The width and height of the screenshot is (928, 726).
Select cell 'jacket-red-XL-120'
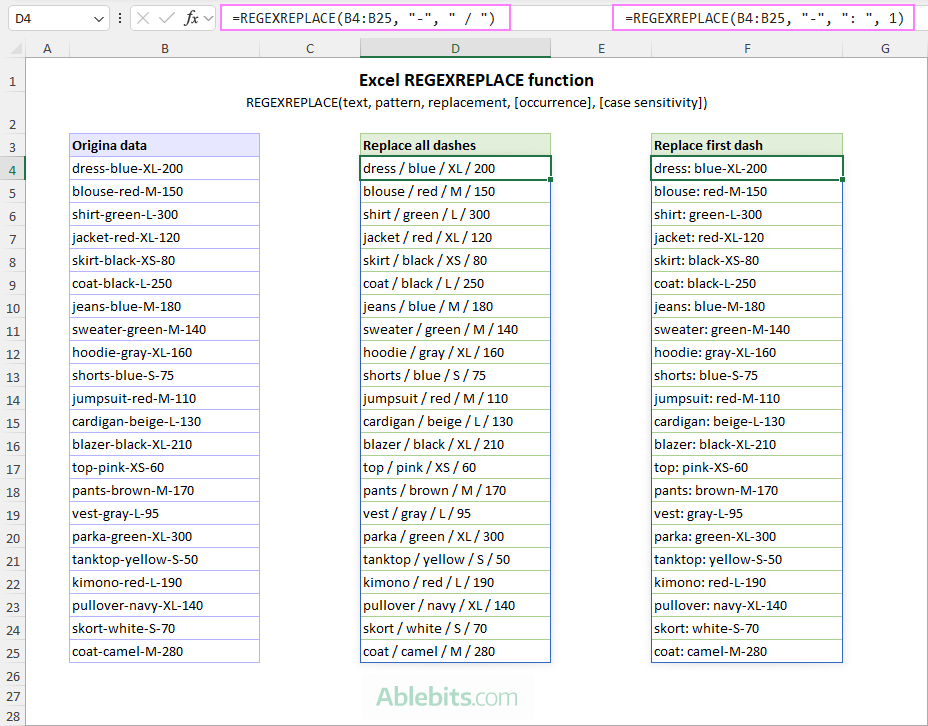(165, 237)
